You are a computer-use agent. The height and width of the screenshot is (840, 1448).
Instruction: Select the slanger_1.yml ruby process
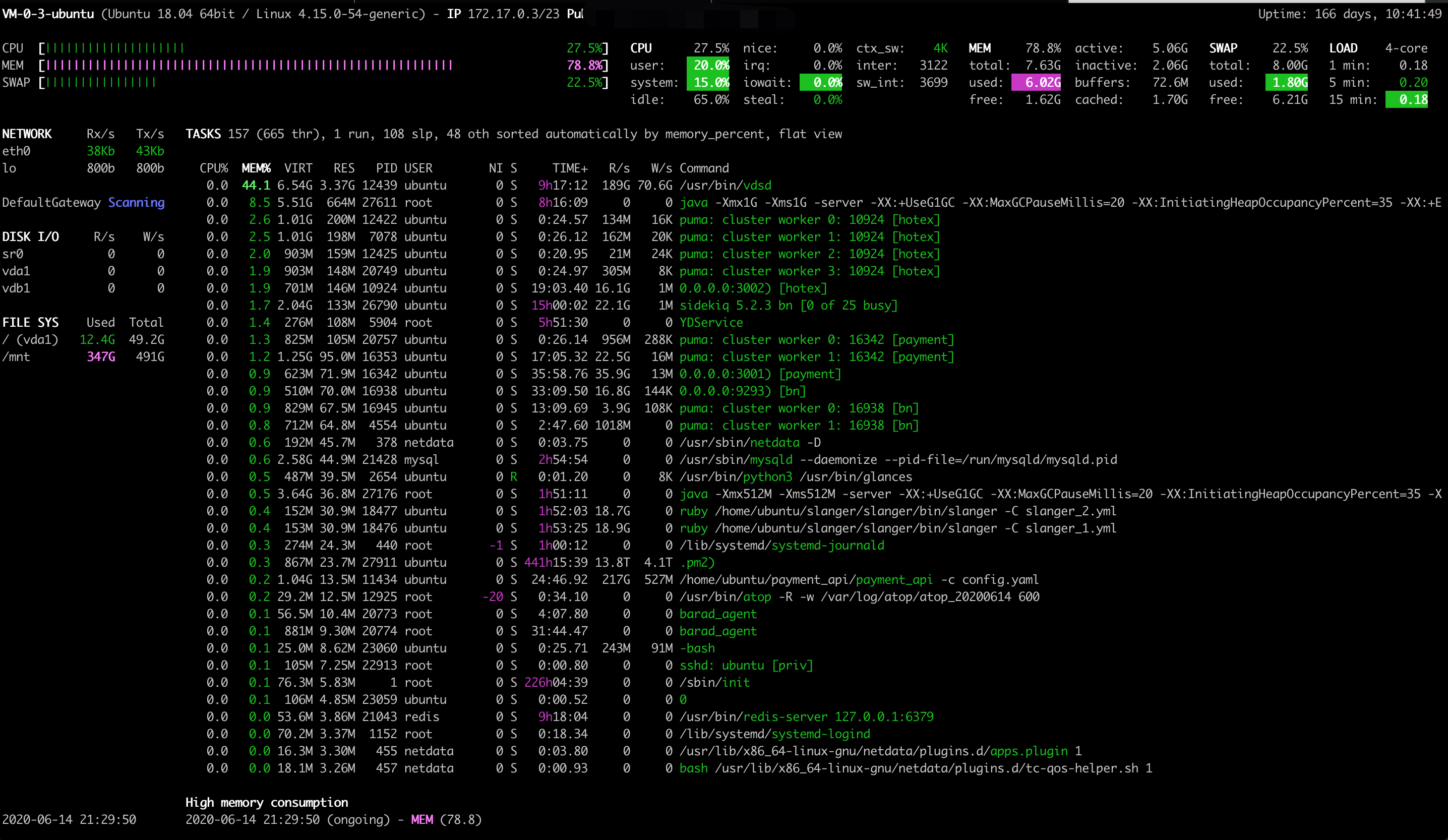click(x=661, y=528)
